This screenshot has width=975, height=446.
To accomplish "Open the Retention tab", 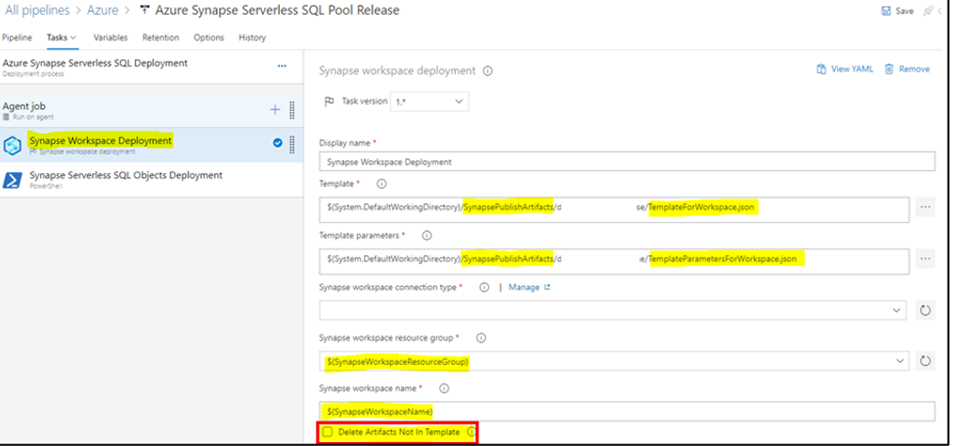I will point(160,37).
